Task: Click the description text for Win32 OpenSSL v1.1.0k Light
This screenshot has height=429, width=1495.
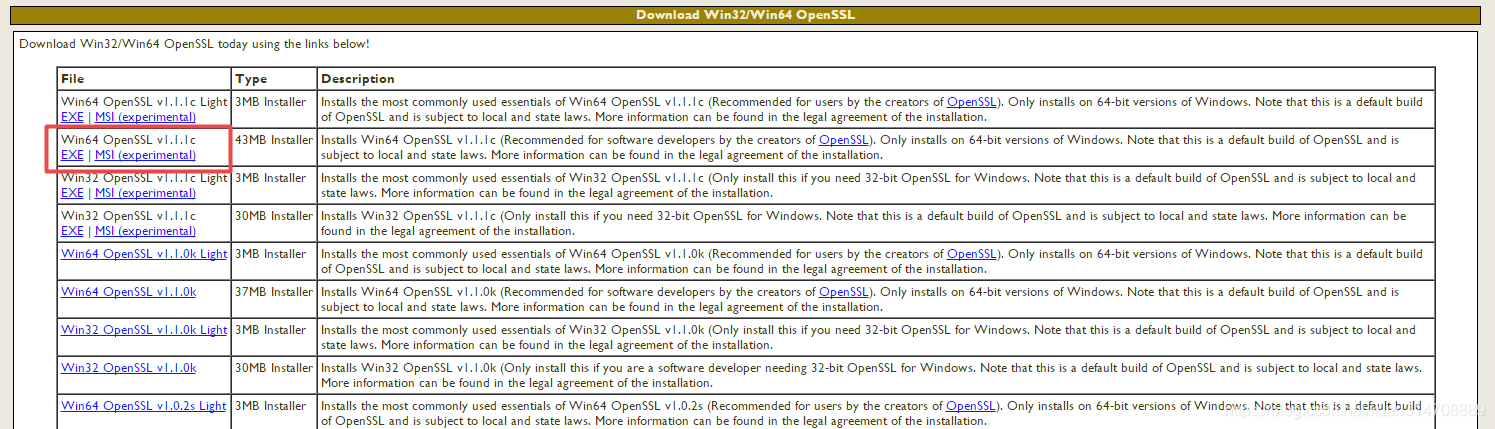Action: [869, 338]
